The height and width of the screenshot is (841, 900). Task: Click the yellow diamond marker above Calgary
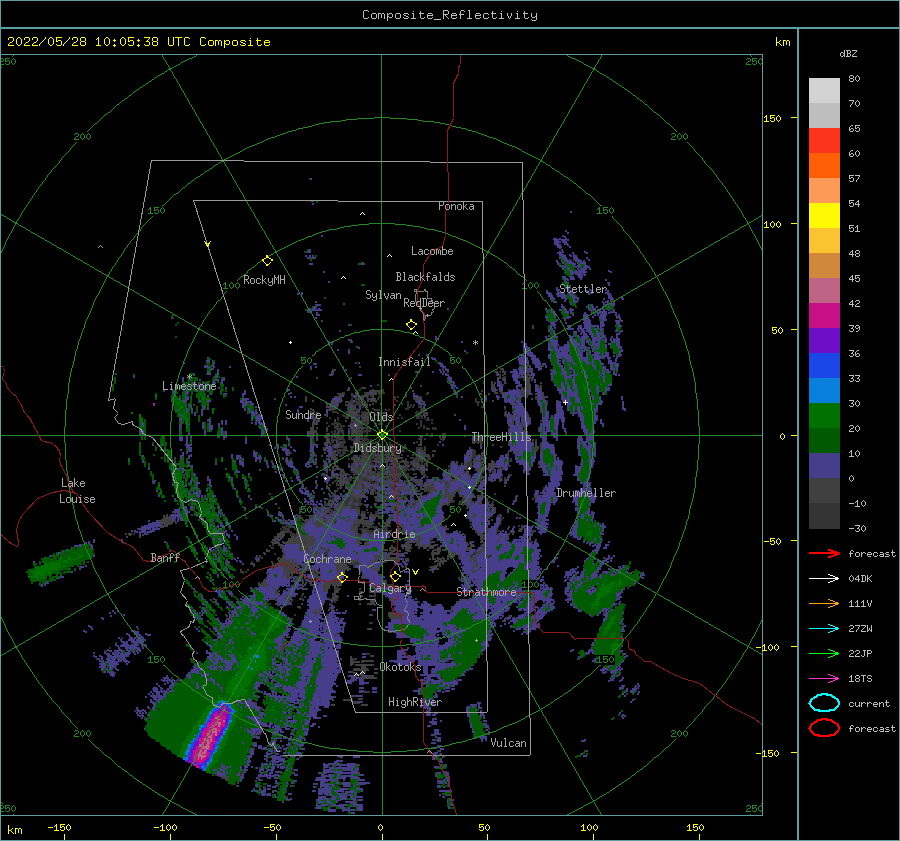(395, 576)
